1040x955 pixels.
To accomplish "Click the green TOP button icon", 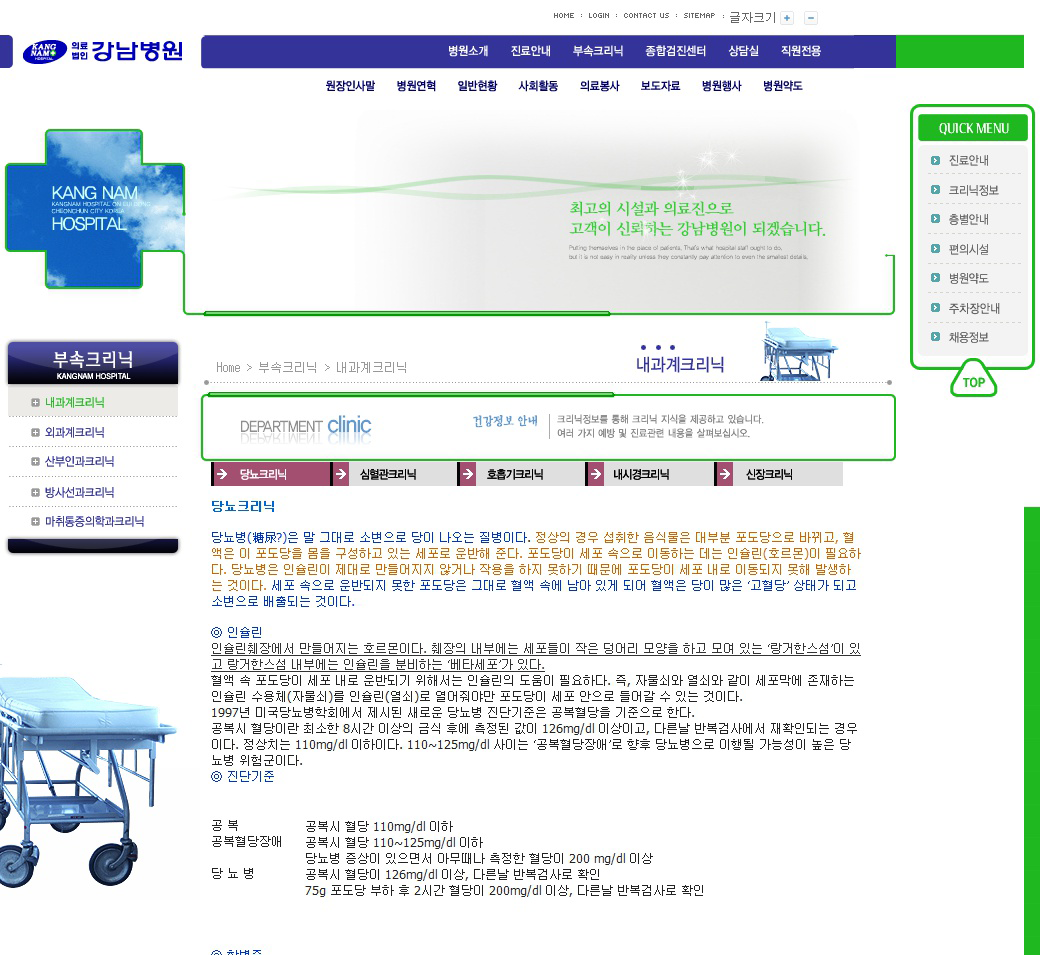I will point(973,382).
